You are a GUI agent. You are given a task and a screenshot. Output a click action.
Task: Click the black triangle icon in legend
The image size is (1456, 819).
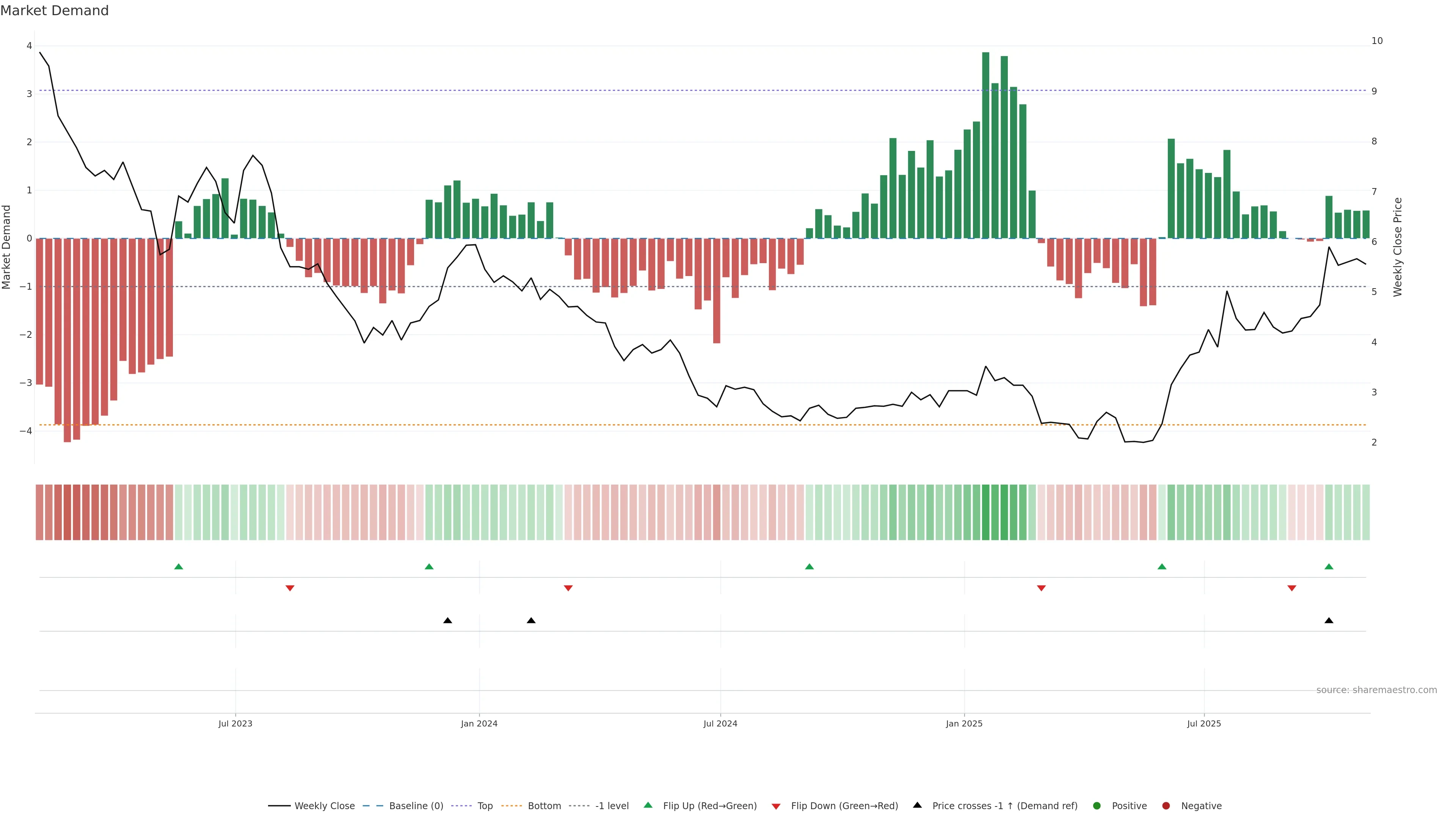pos(917,805)
